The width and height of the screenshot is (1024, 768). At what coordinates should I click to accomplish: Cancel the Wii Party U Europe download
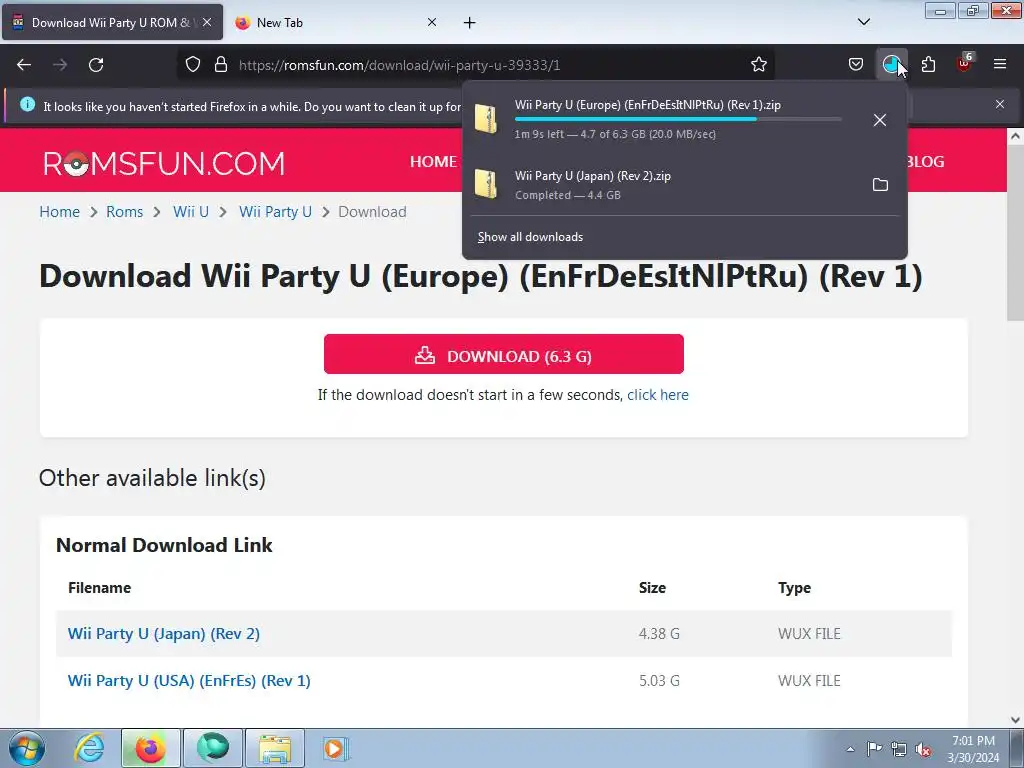(880, 120)
